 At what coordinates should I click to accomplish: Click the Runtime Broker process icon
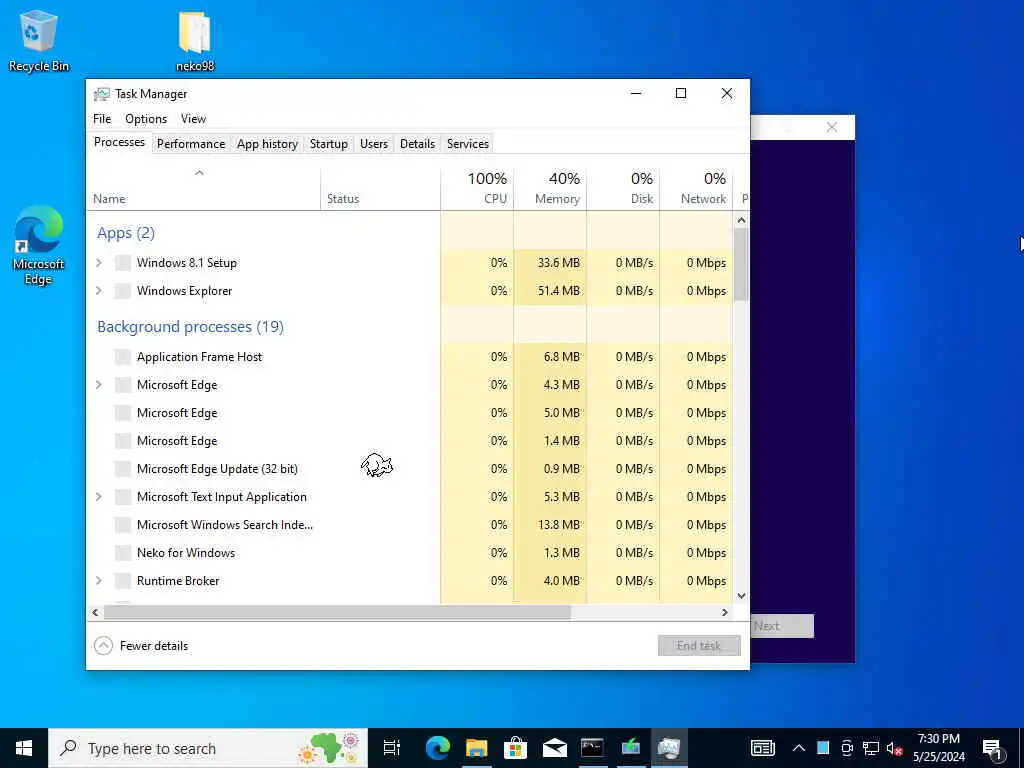coord(123,581)
